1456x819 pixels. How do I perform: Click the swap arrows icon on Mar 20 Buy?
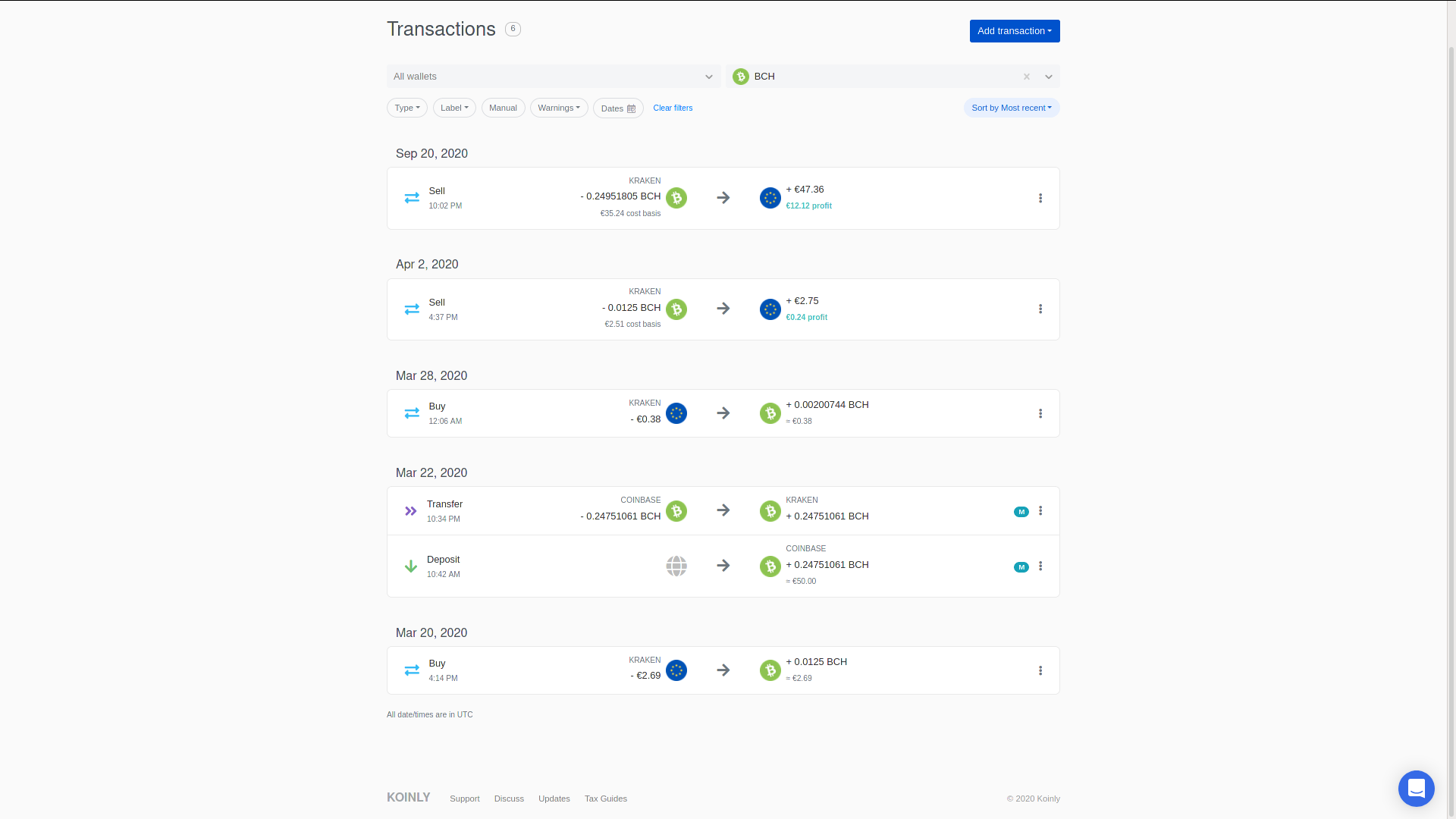coord(412,670)
